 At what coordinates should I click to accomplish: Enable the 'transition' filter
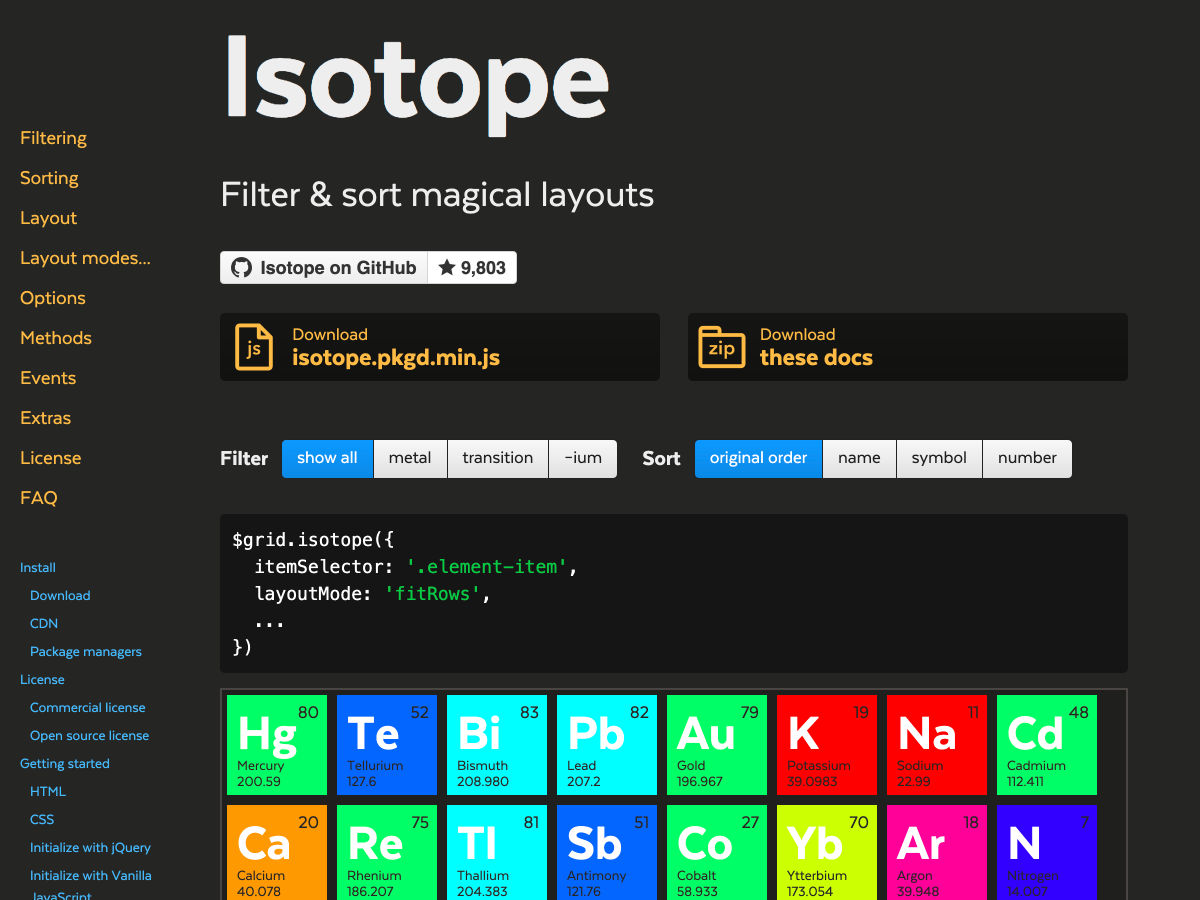coord(497,458)
